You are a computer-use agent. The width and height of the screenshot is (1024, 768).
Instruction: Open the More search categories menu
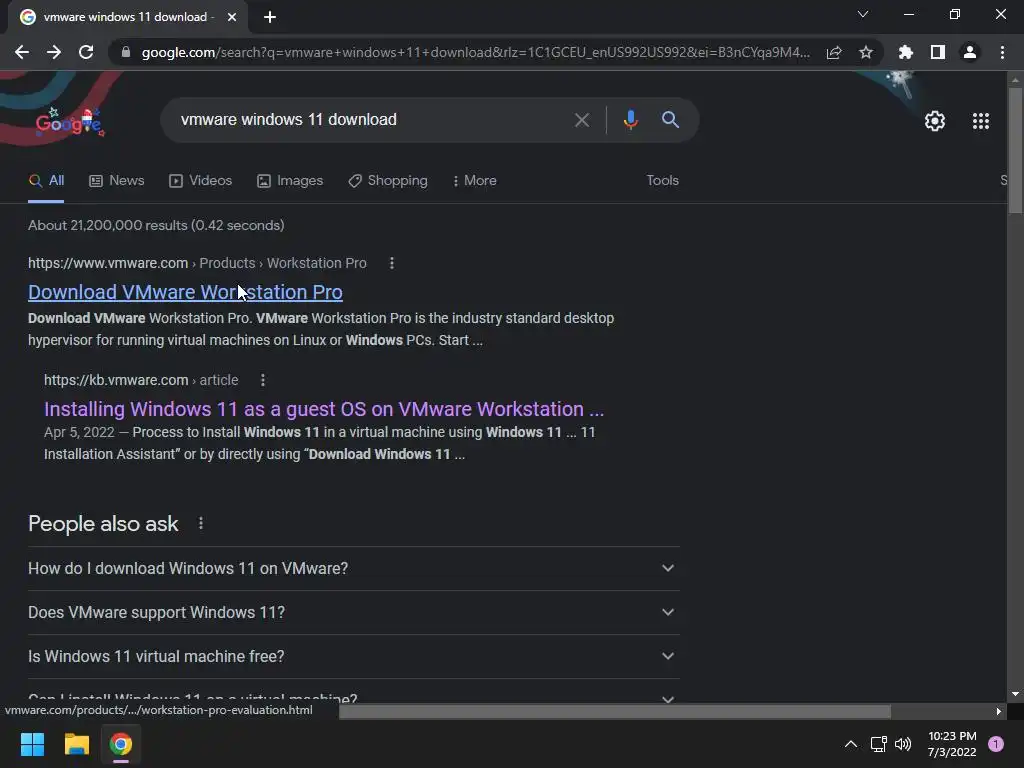pyautogui.click(x=474, y=181)
